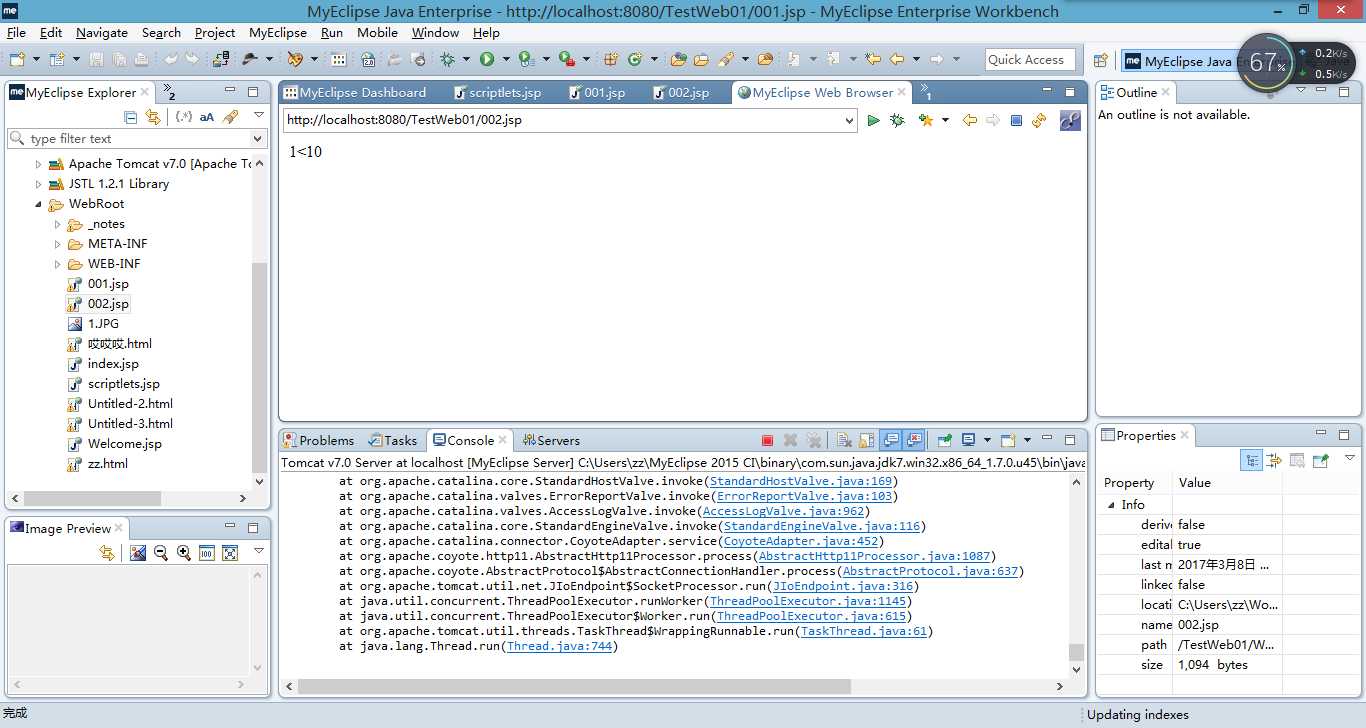Click Open Perspective icon near Quick Access
The height and width of the screenshot is (728, 1366).
1101,60
